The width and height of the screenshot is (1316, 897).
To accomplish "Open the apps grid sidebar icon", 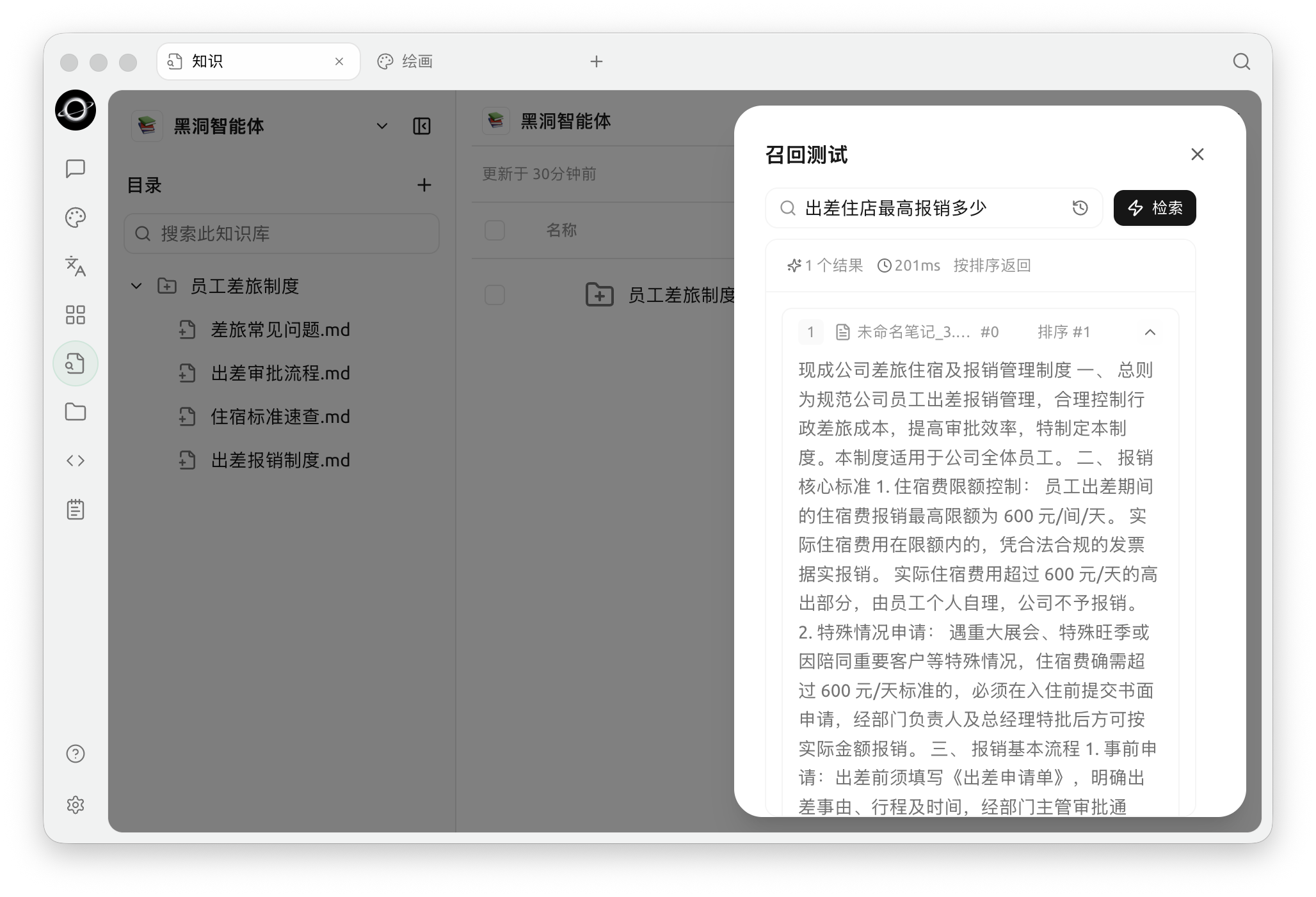I will [76, 315].
